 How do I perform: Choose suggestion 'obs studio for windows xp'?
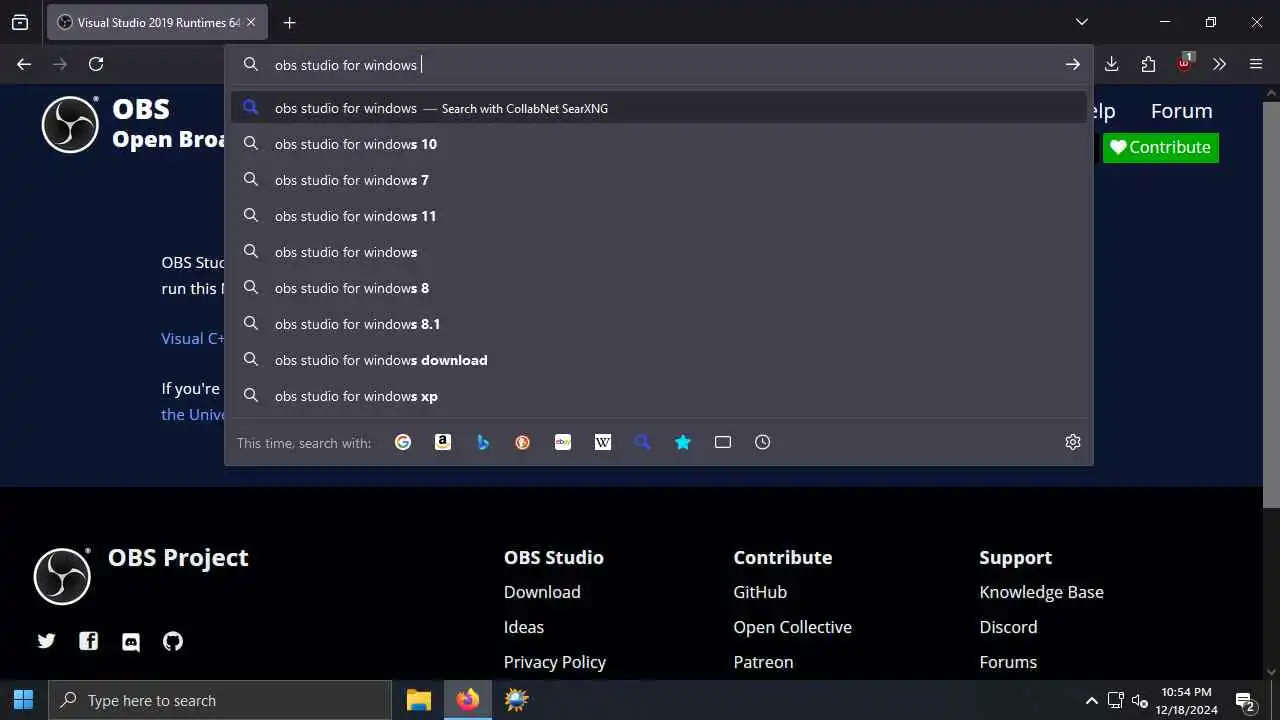pos(659,396)
